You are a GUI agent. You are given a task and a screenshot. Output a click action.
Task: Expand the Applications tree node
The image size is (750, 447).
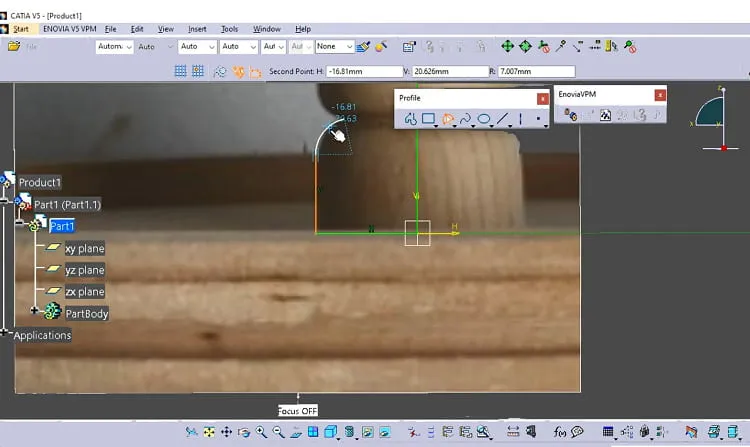point(4,332)
